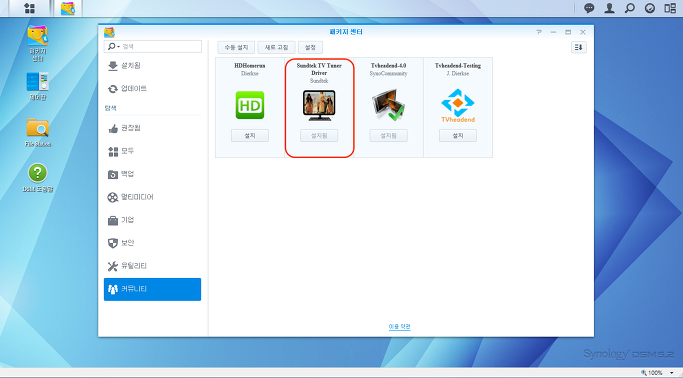This screenshot has width=683, height=378.
Task: Open Tvheadend-4.0 package title
Action: [x=388, y=66]
